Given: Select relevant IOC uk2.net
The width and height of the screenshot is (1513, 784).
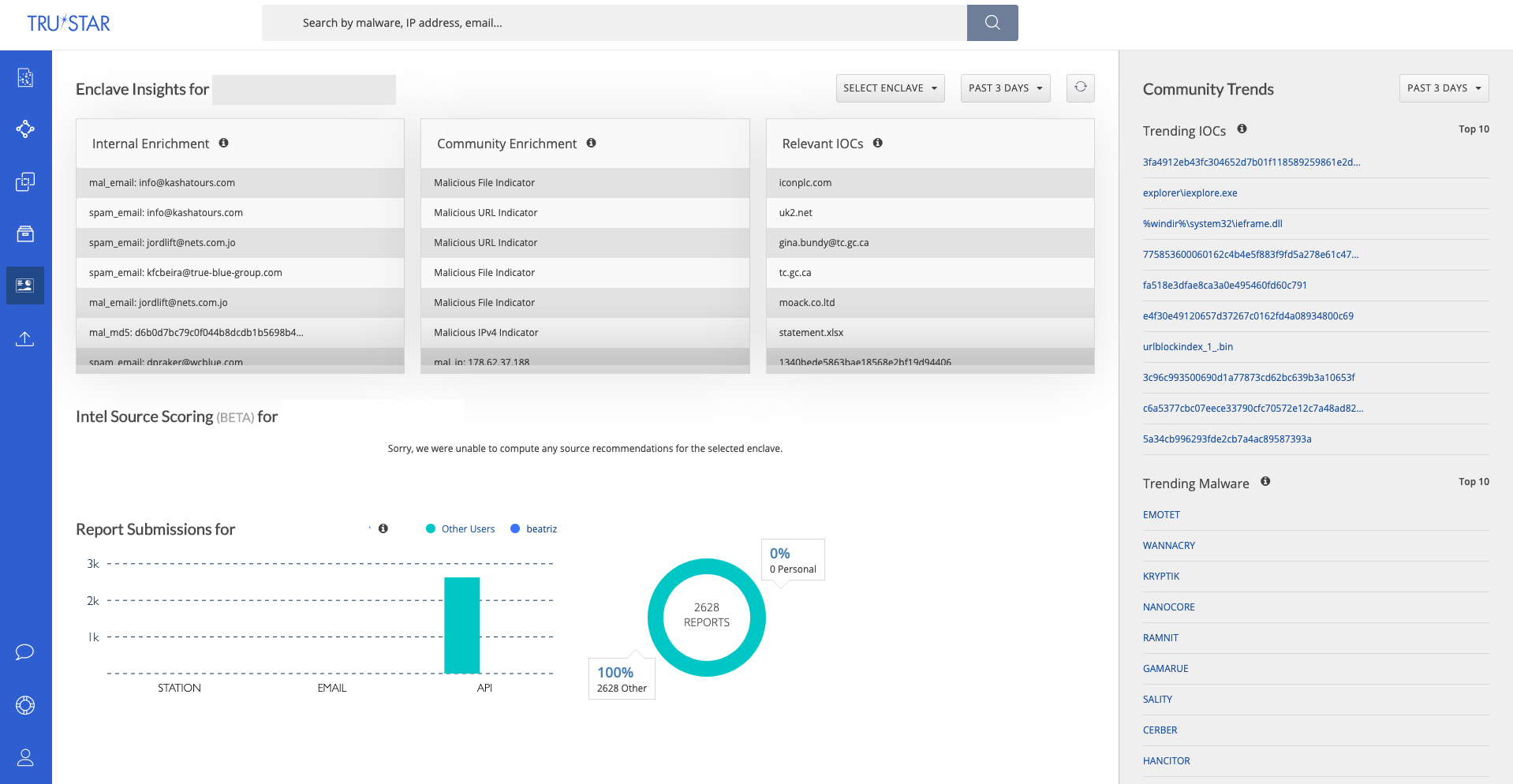Looking at the screenshot, I should (930, 213).
